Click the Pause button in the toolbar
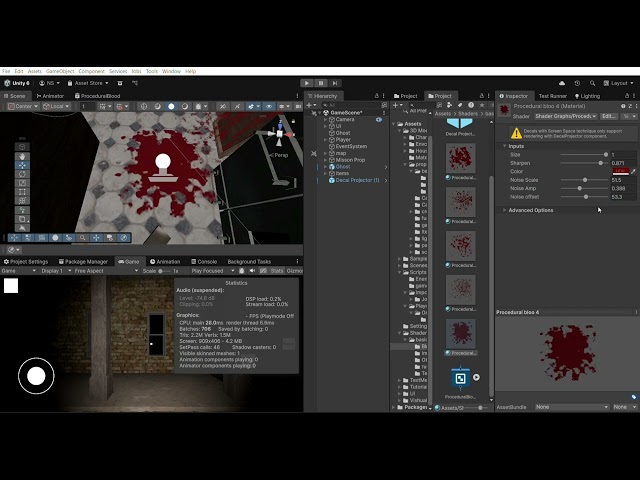Viewport: 640px width, 480px height. click(x=321, y=83)
